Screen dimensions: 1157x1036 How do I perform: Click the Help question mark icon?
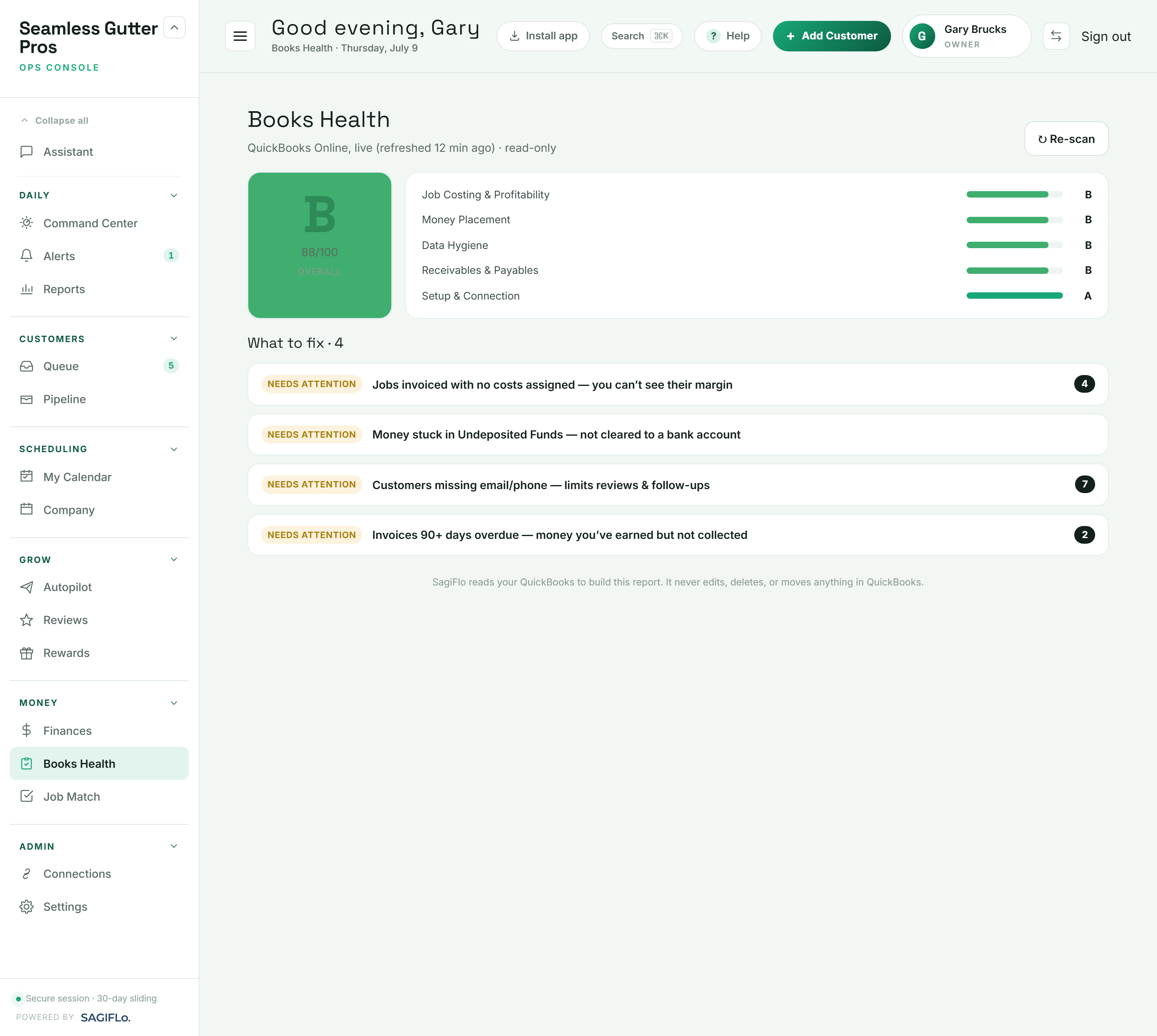pos(713,36)
